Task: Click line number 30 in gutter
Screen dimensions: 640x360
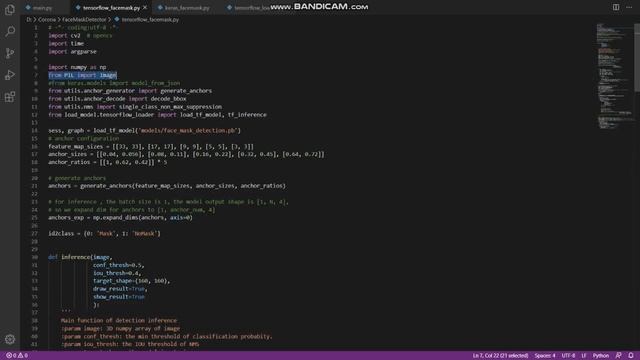Action: click(x=35, y=257)
